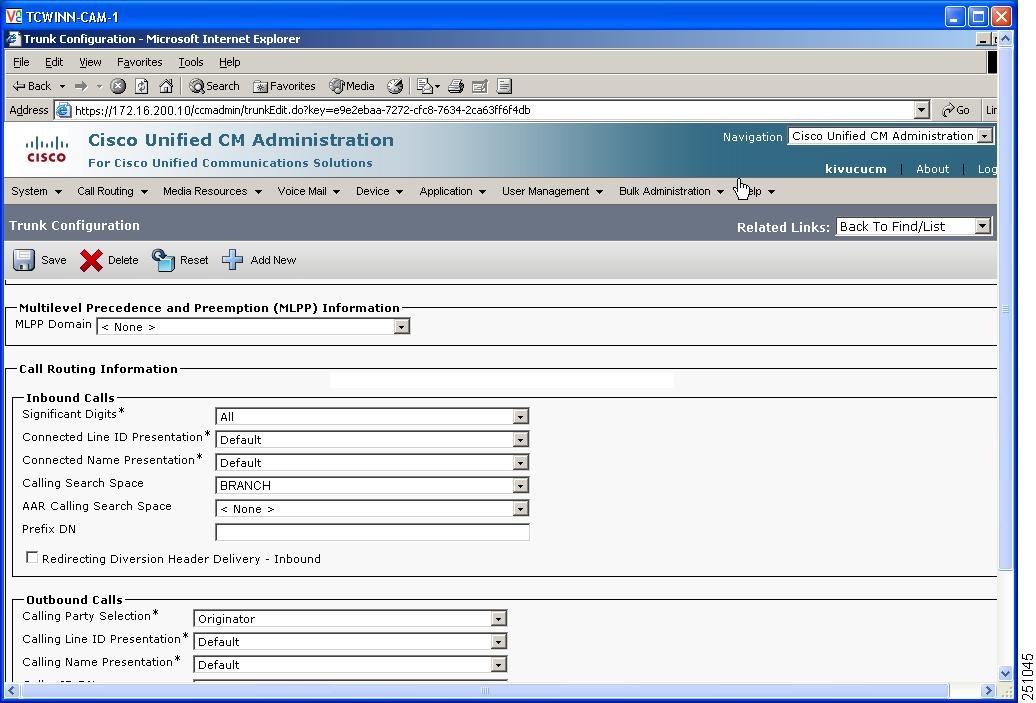Click the Prefix DN input field
The image size is (1036, 703).
[373, 532]
